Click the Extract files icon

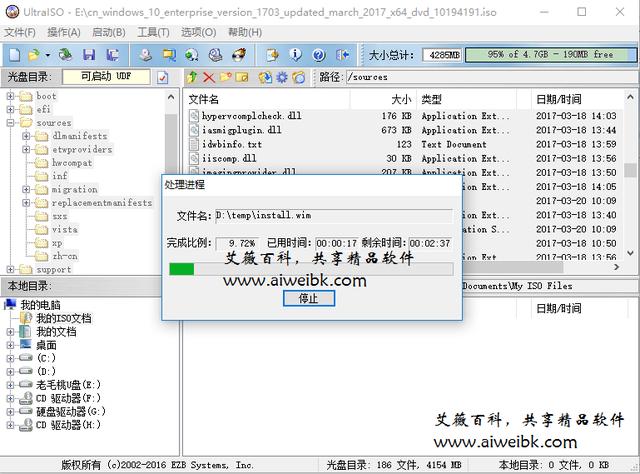coord(265,77)
